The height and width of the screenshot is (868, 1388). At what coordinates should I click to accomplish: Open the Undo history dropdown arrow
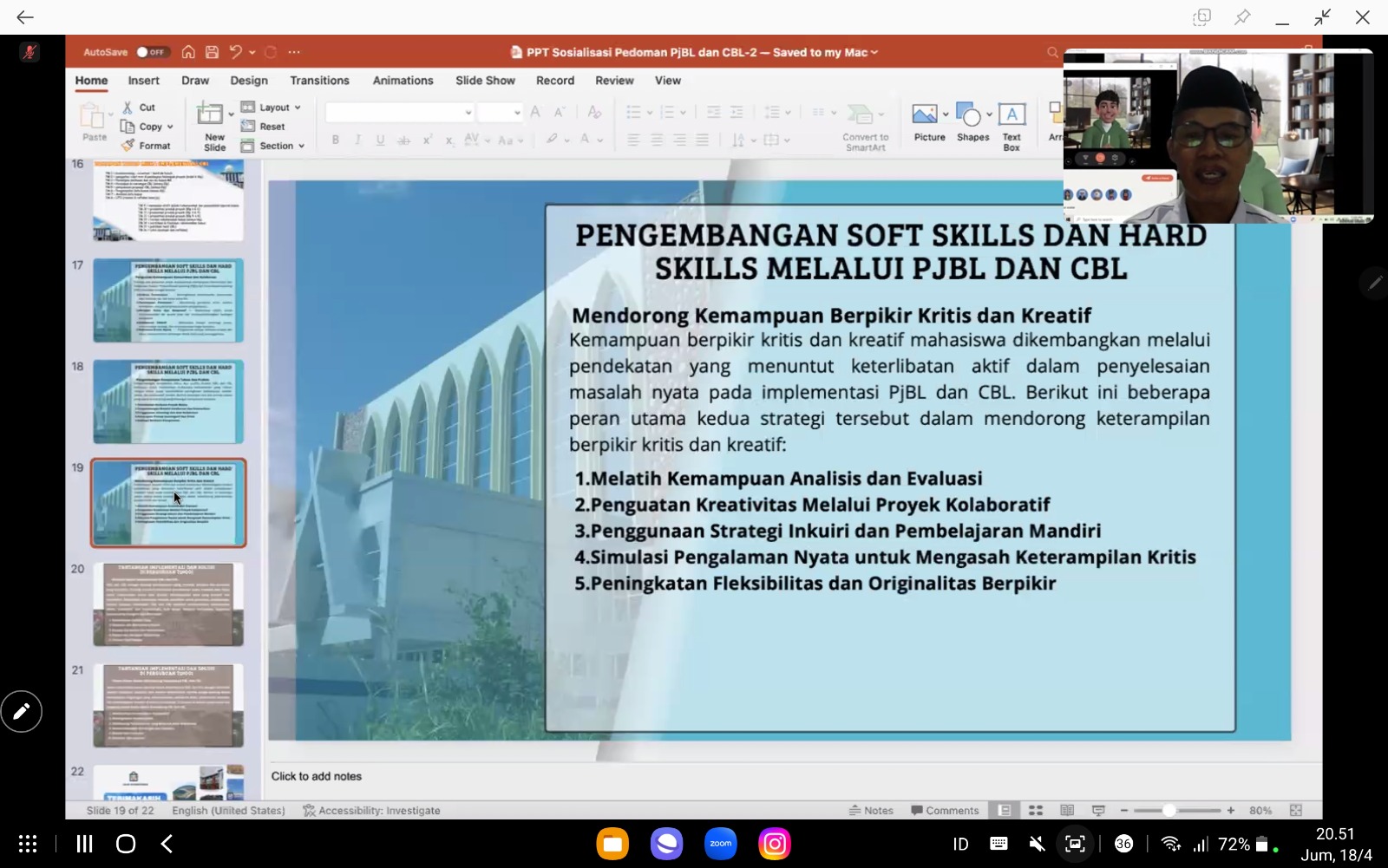252,52
